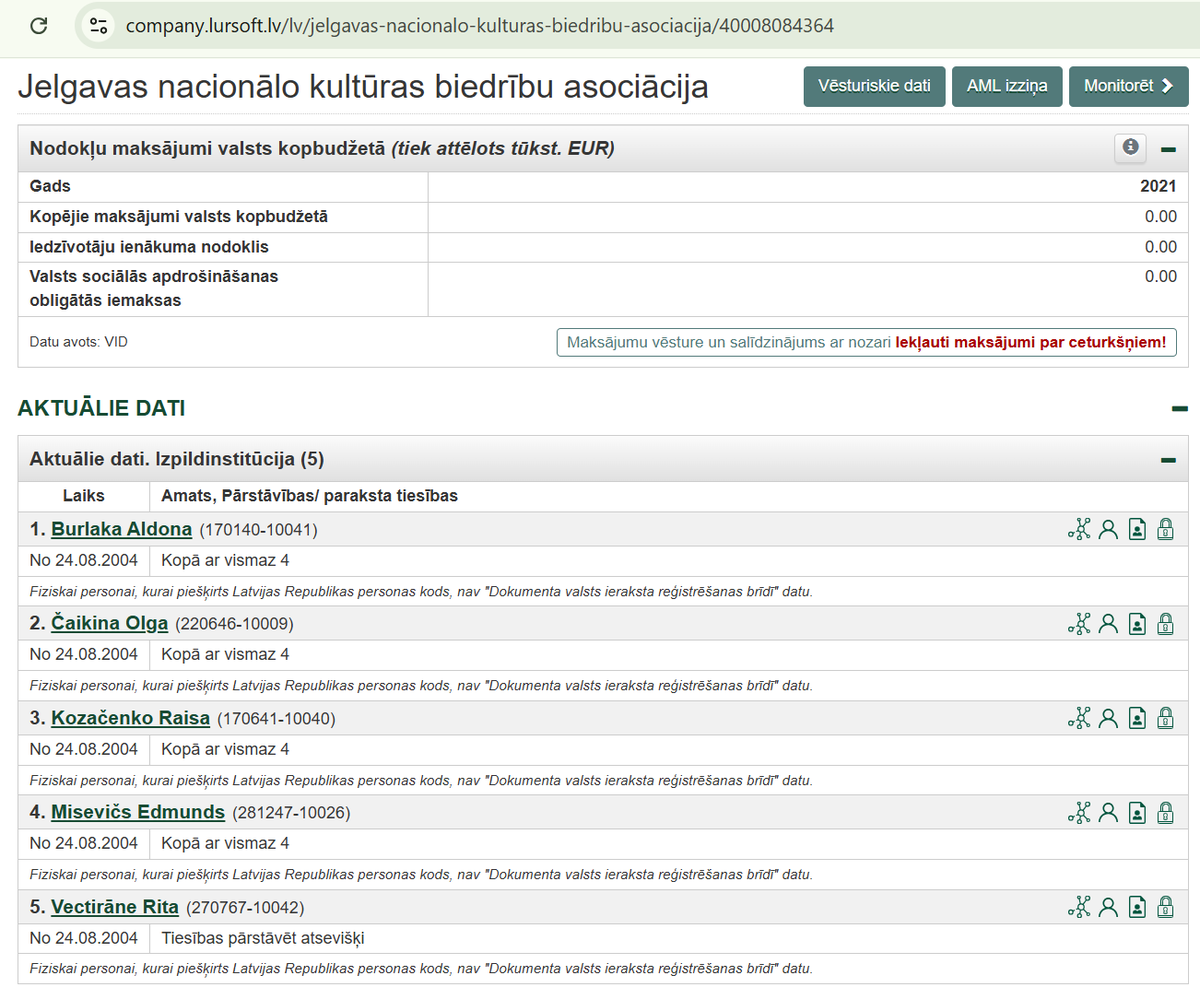Click ID document icon for Misevičs Edmunds

tap(1137, 813)
